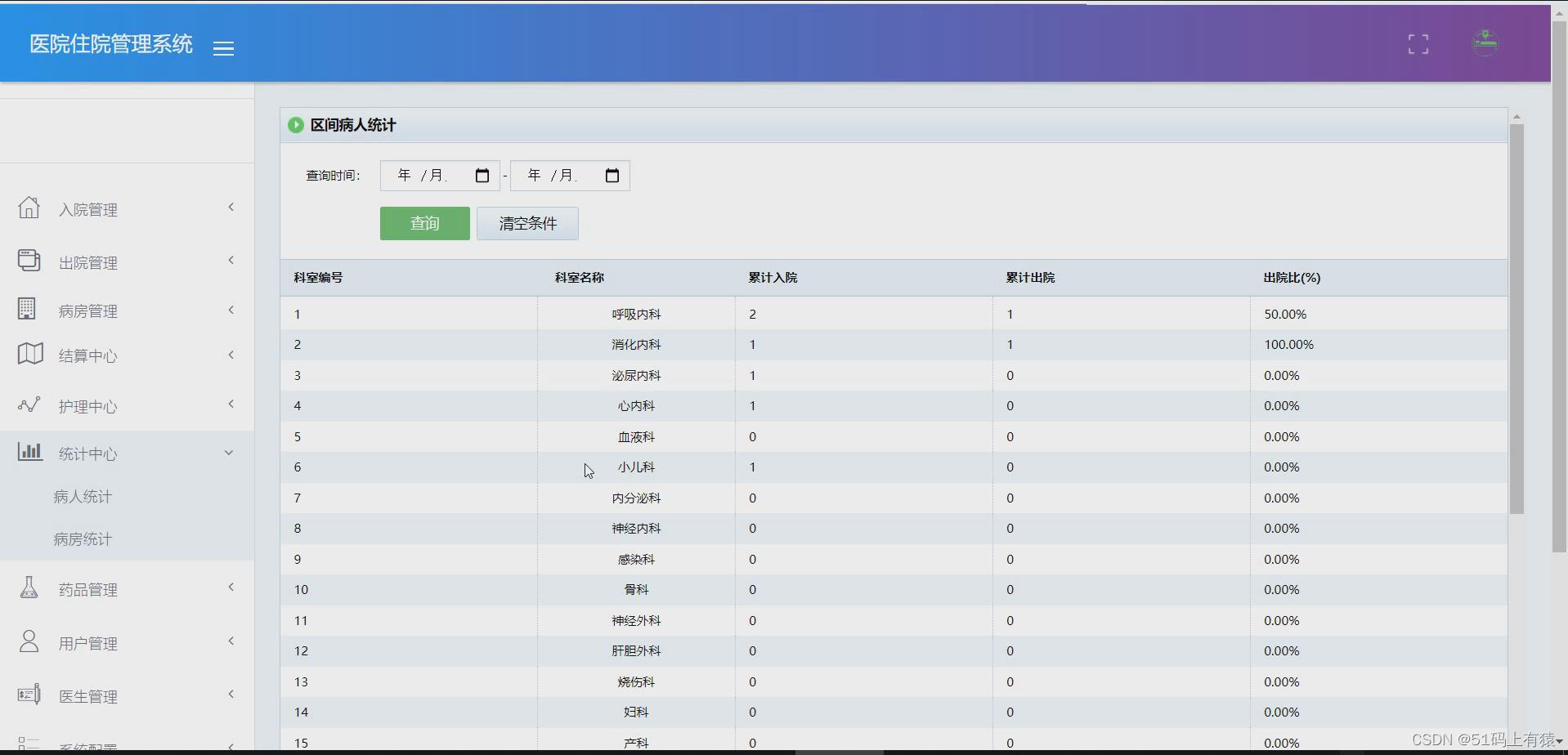Select the 内分泌科 table cell

[x=636, y=498]
